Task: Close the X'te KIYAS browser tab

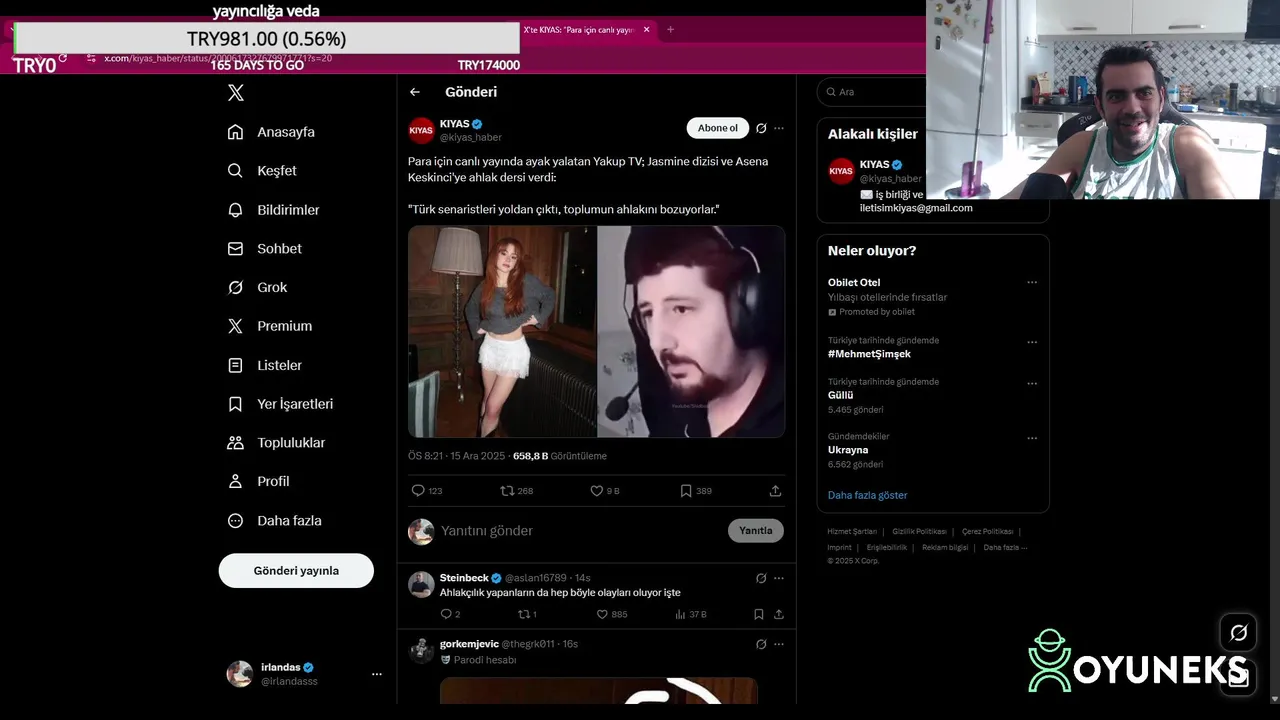Action: 646,30
